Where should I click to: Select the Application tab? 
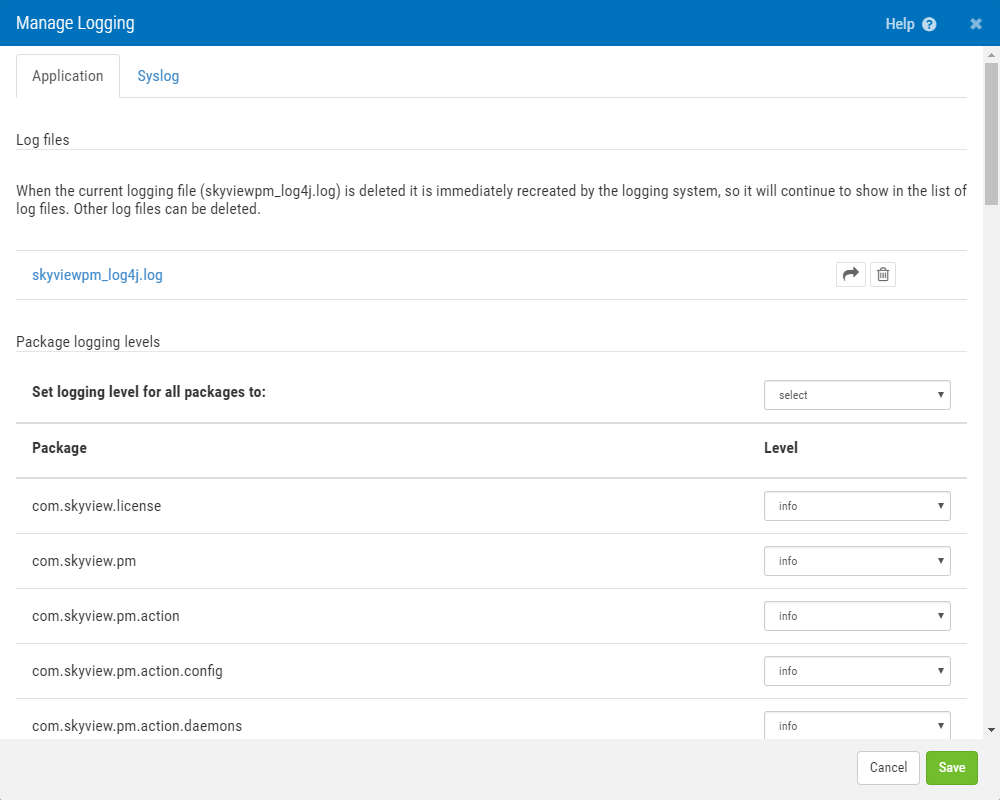pyautogui.click(x=67, y=75)
